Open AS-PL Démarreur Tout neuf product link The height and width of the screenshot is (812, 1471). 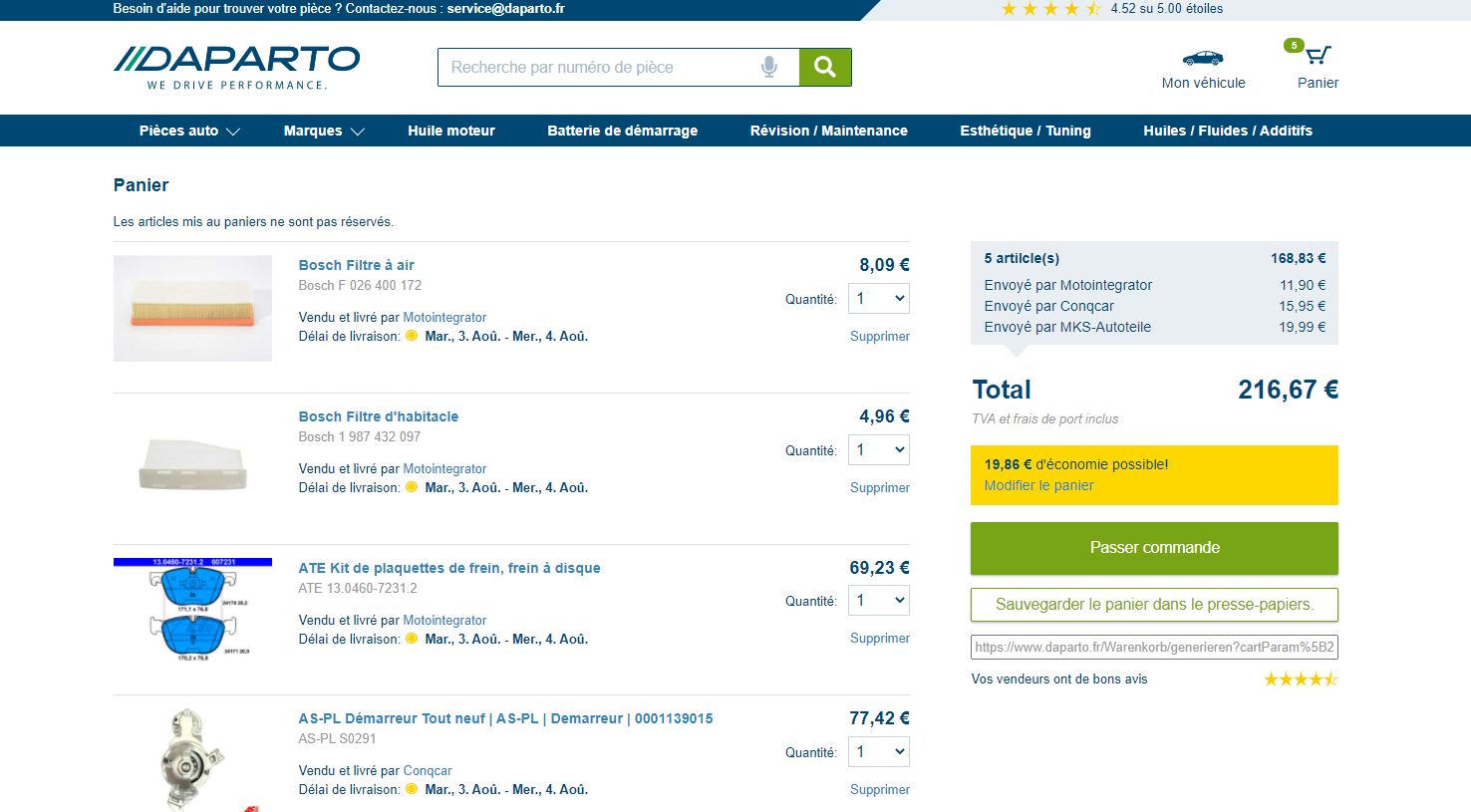pos(506,718)
